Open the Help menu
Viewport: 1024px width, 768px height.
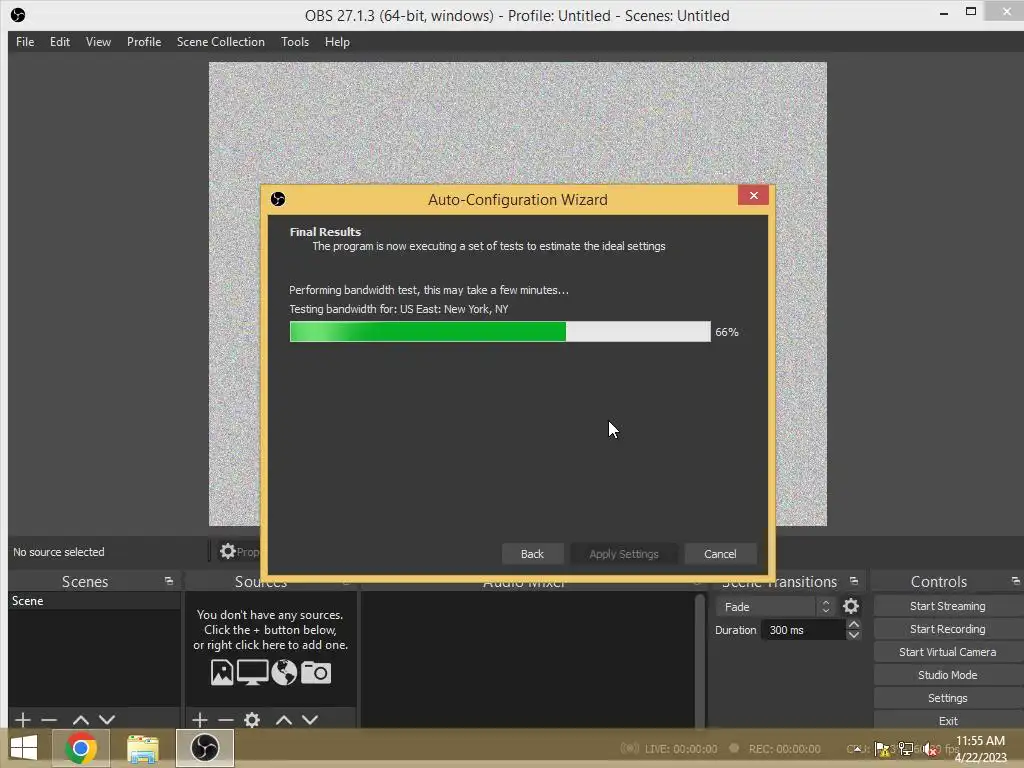(337, 42)
